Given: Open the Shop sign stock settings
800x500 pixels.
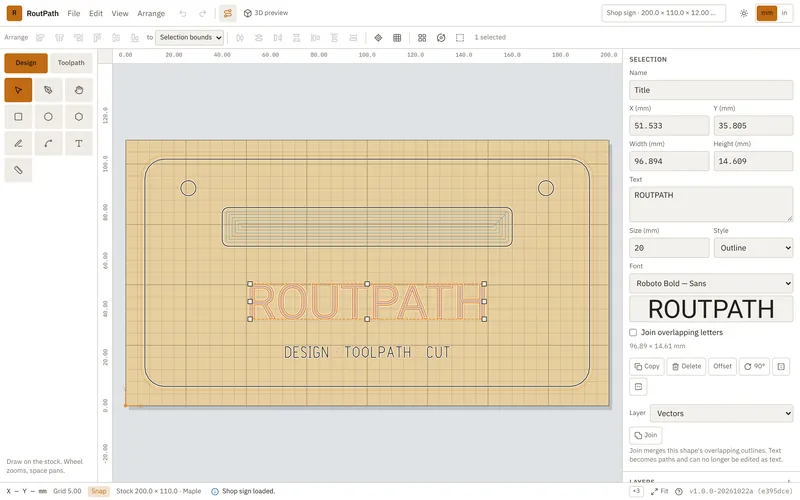Looking at the screenshot, I should 663,13.
